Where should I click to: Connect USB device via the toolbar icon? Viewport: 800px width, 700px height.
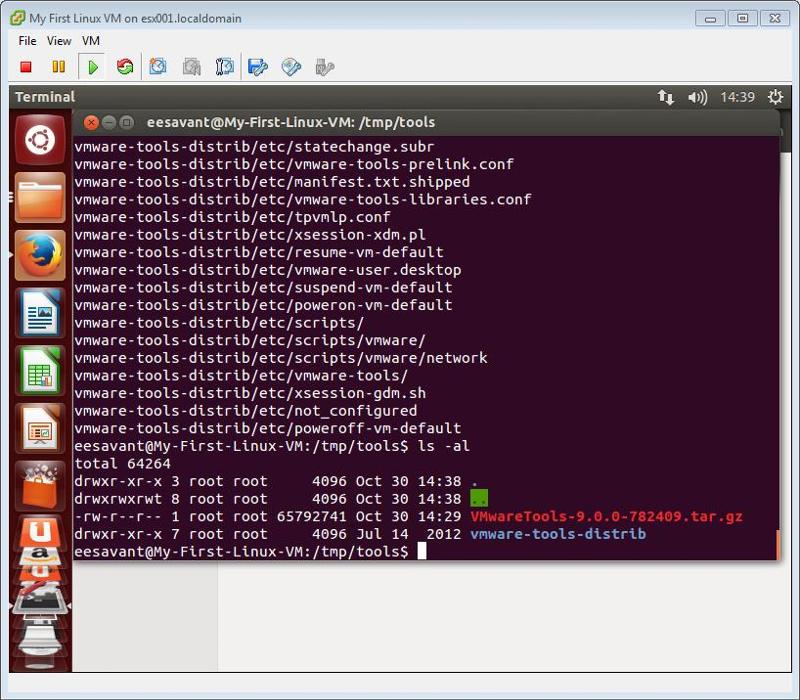click(324, 67)
